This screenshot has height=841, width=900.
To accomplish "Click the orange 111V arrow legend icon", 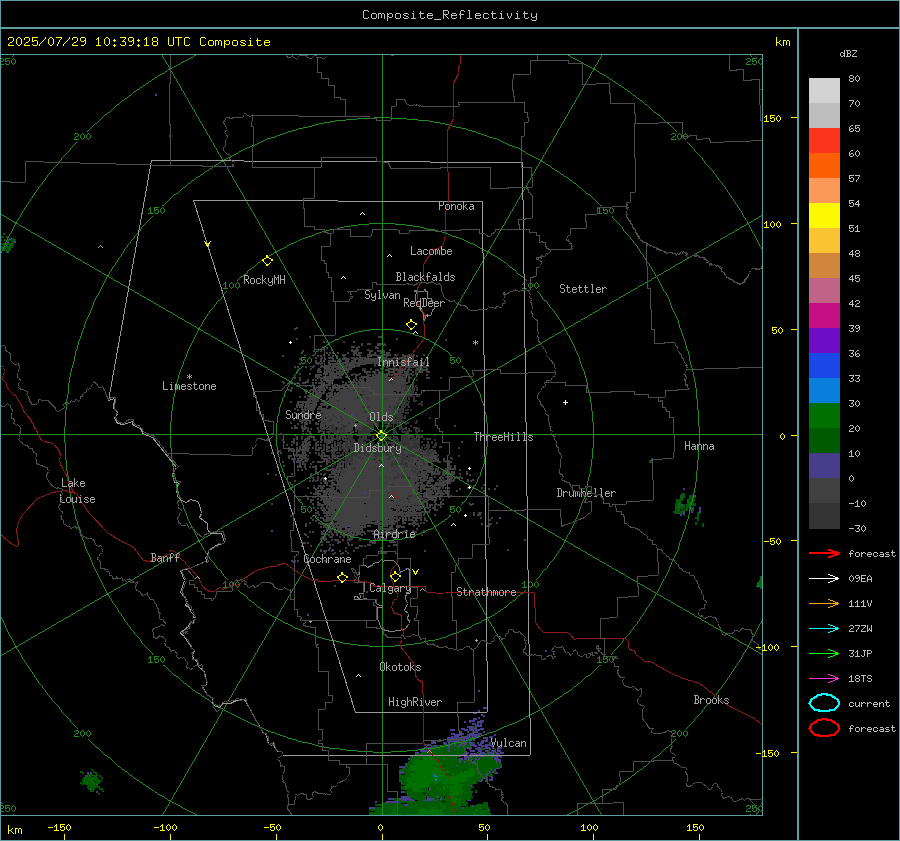I will pos(824,603).
